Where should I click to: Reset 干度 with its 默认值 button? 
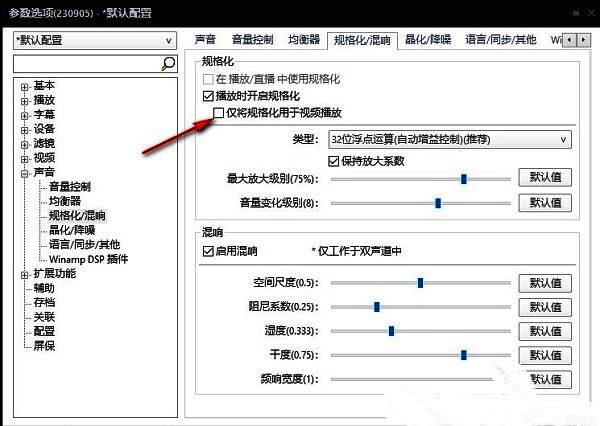(545, 355)
